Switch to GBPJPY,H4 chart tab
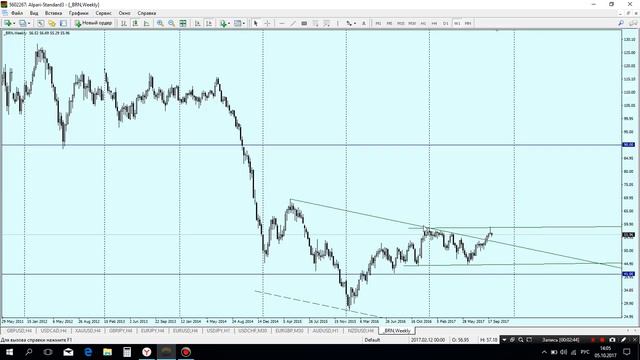 click(121, 331)
